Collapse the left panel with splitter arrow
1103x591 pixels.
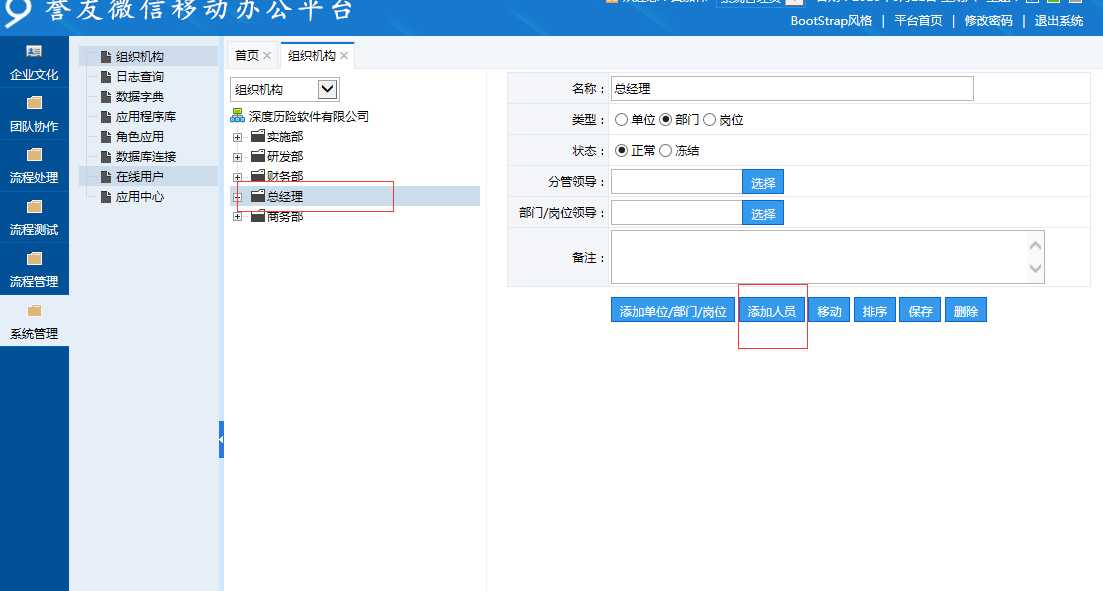[221, 440]
